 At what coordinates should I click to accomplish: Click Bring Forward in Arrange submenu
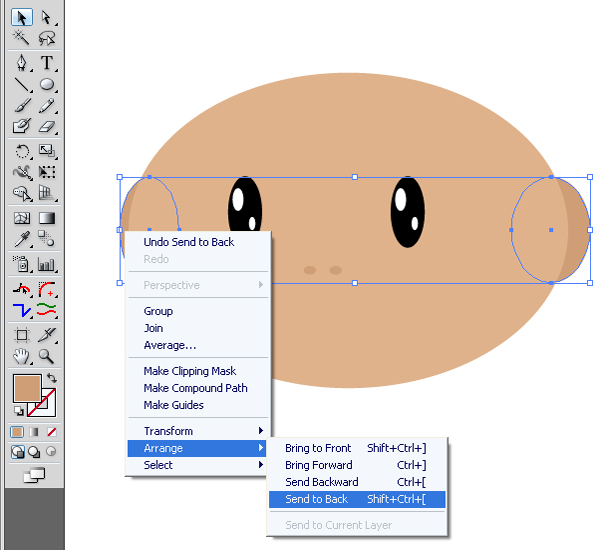[357, 465]
